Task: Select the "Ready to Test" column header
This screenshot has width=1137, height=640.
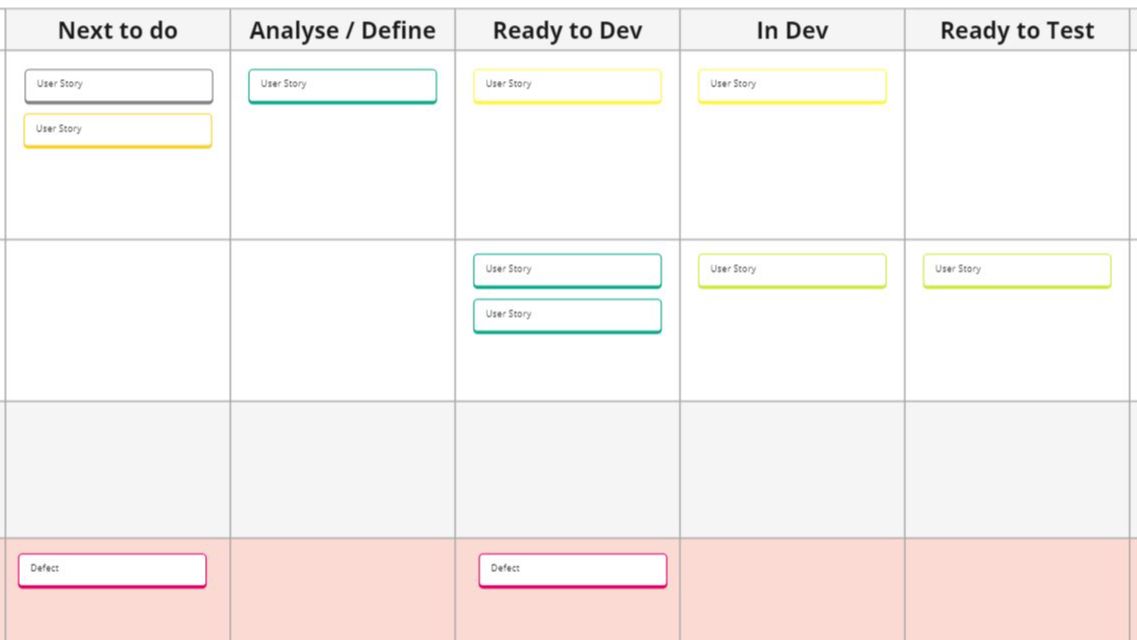Action: pyautogui.click(x=1017, y=30)
